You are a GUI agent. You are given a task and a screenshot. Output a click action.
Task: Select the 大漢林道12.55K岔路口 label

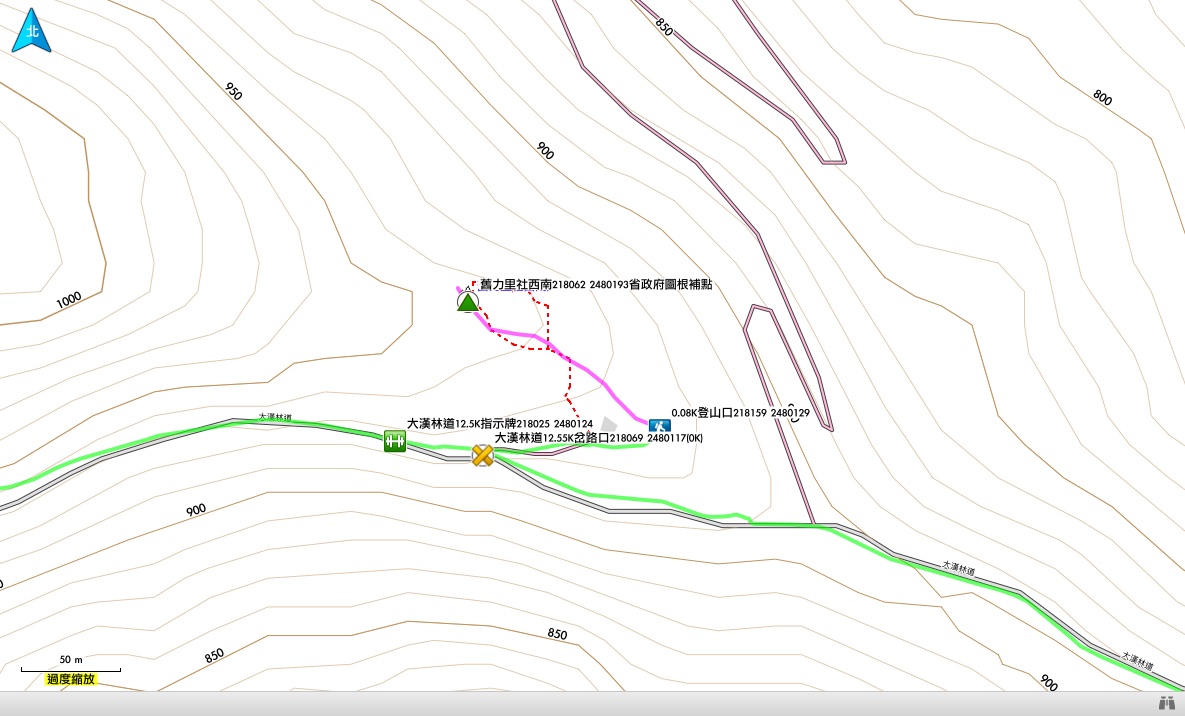[599, 437]
